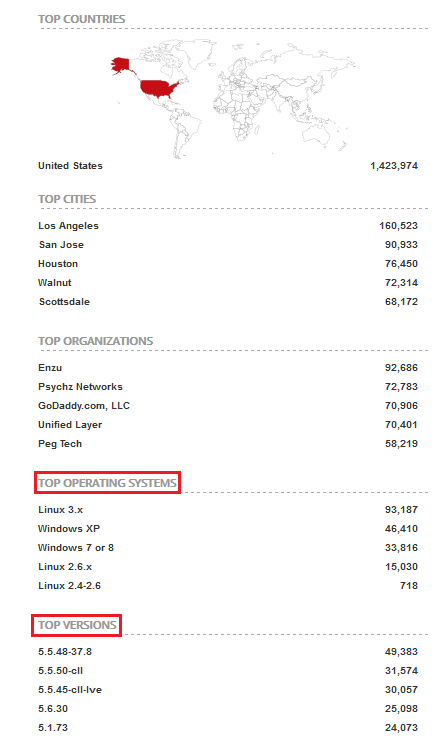
Task: Select version 5.5.48-37.8
Action: point(65,652)
